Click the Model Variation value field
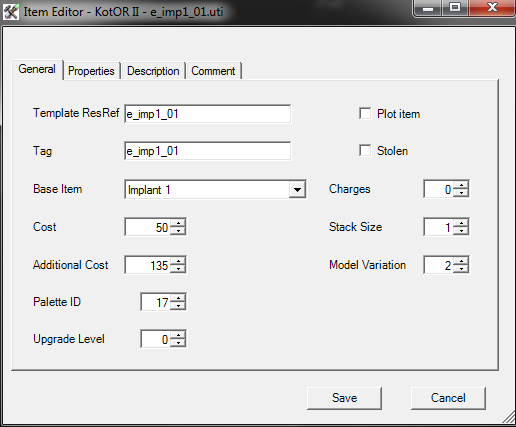The height and width of the screenshot is (427, 516). click(x=438, y=265)
